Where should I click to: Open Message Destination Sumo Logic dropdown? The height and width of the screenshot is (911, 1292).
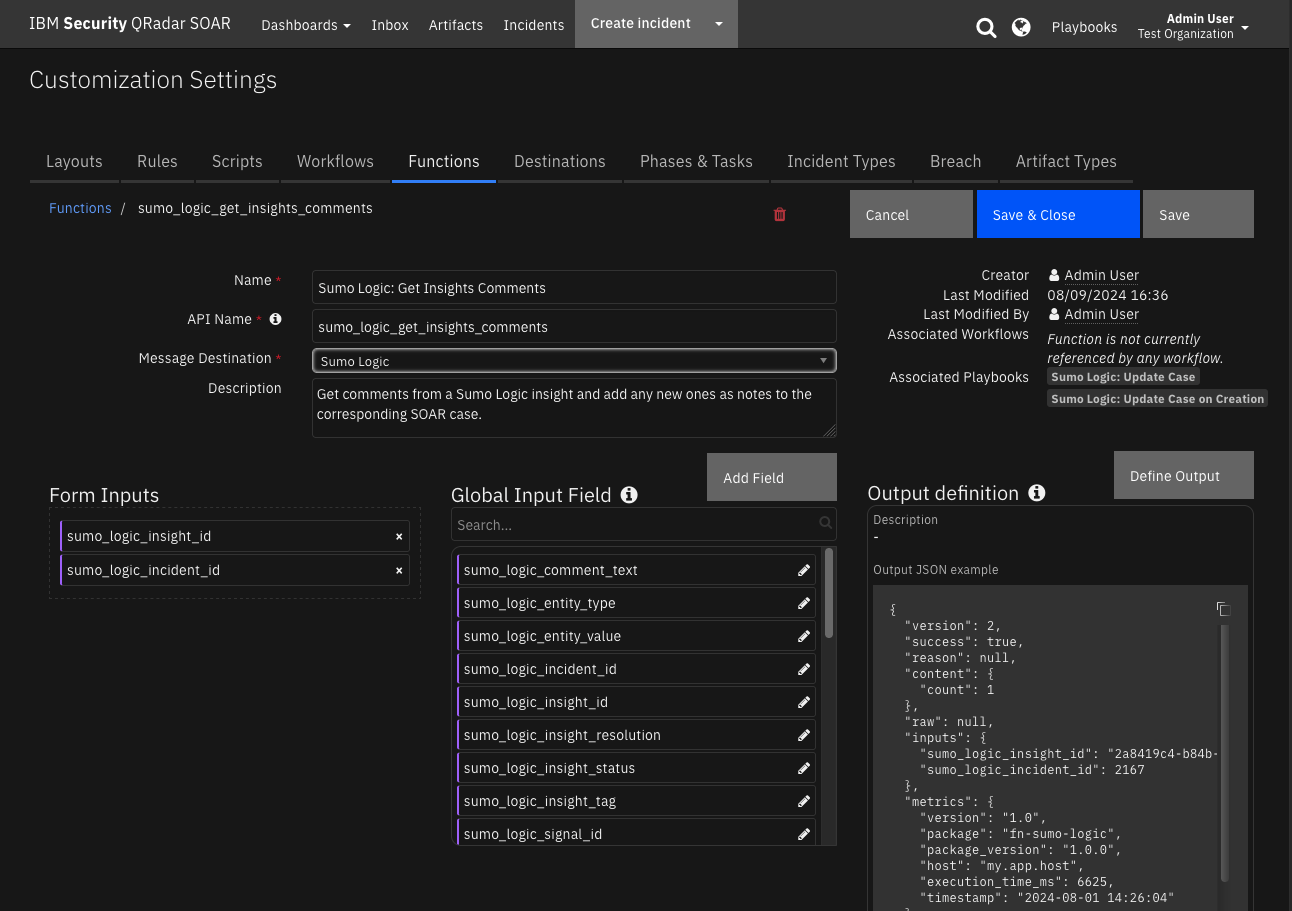(x=574, y=360)
